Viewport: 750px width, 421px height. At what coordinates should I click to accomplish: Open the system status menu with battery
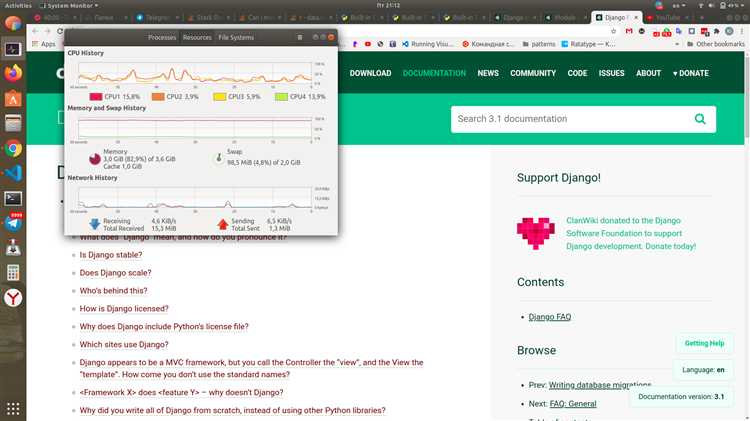click(720, 5)
